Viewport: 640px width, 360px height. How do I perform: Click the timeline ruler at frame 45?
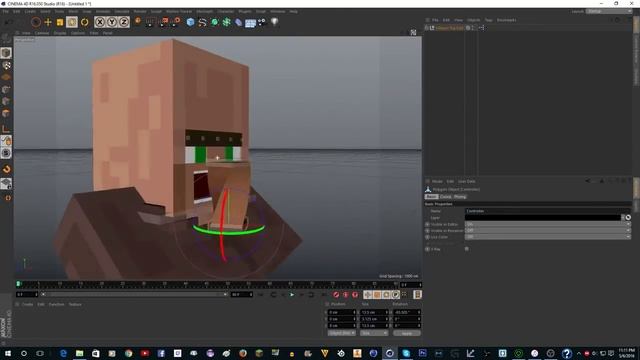tap(207, 284)
